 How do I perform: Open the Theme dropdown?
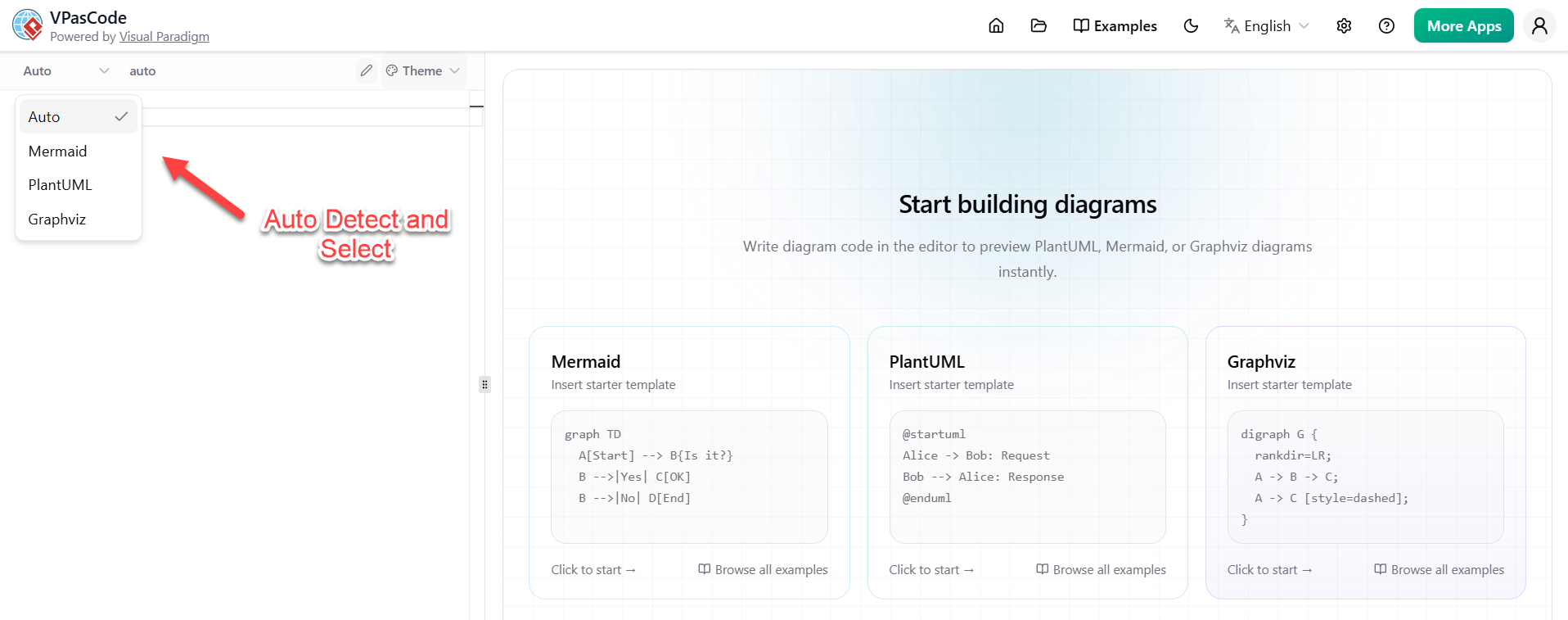(423, 71)
